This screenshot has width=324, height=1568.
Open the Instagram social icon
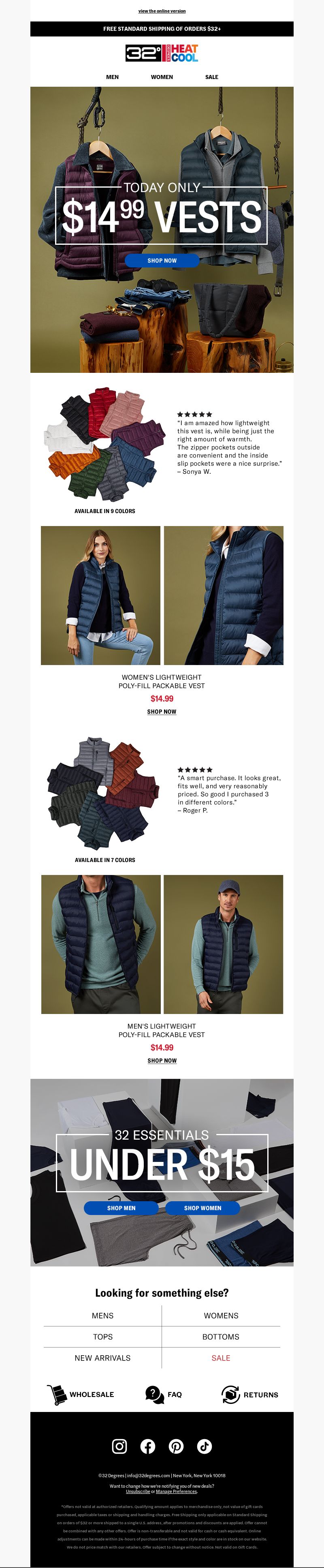[120, 1446]
